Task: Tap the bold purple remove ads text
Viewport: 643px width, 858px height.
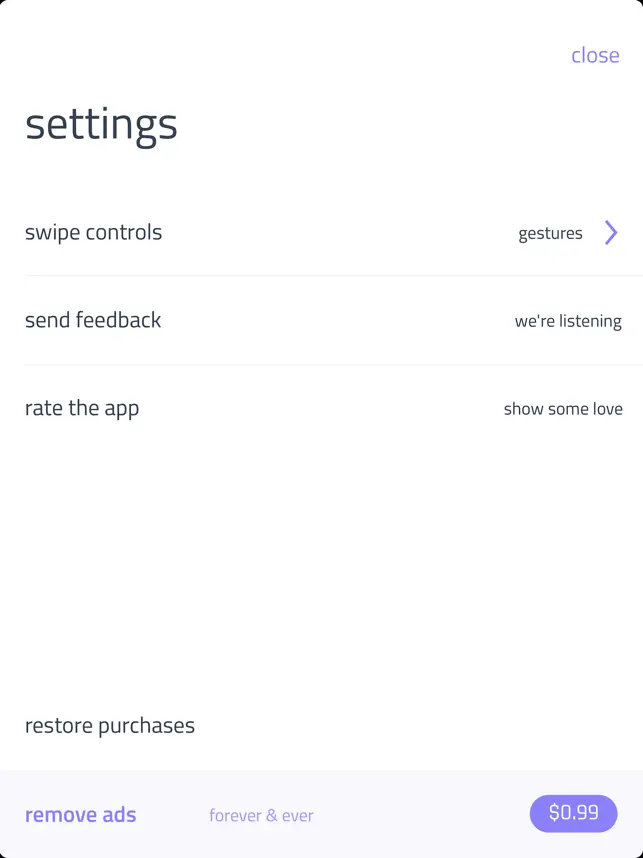Action: [80, 815]
